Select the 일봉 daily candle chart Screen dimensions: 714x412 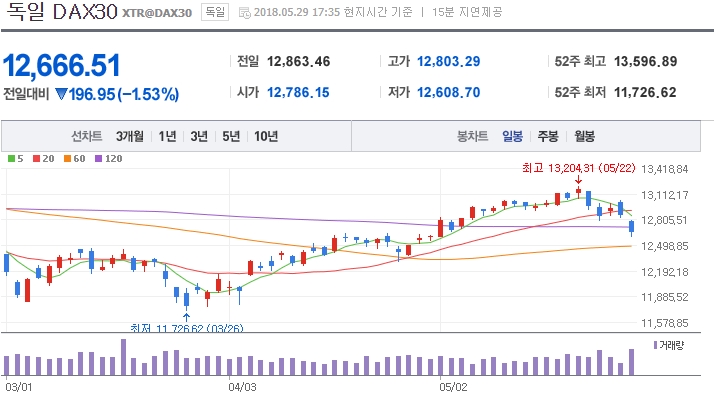coord(512,136)
